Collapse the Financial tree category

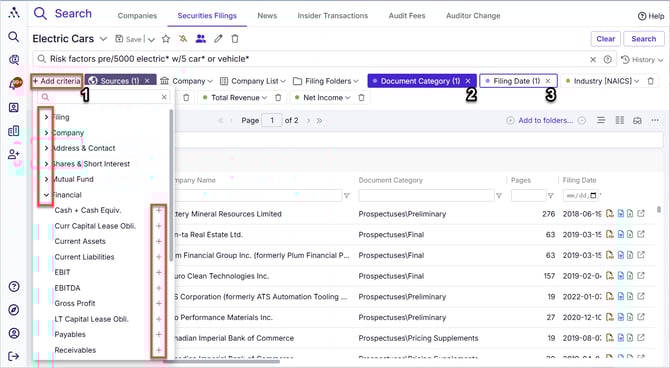click(x=46, y=195)
